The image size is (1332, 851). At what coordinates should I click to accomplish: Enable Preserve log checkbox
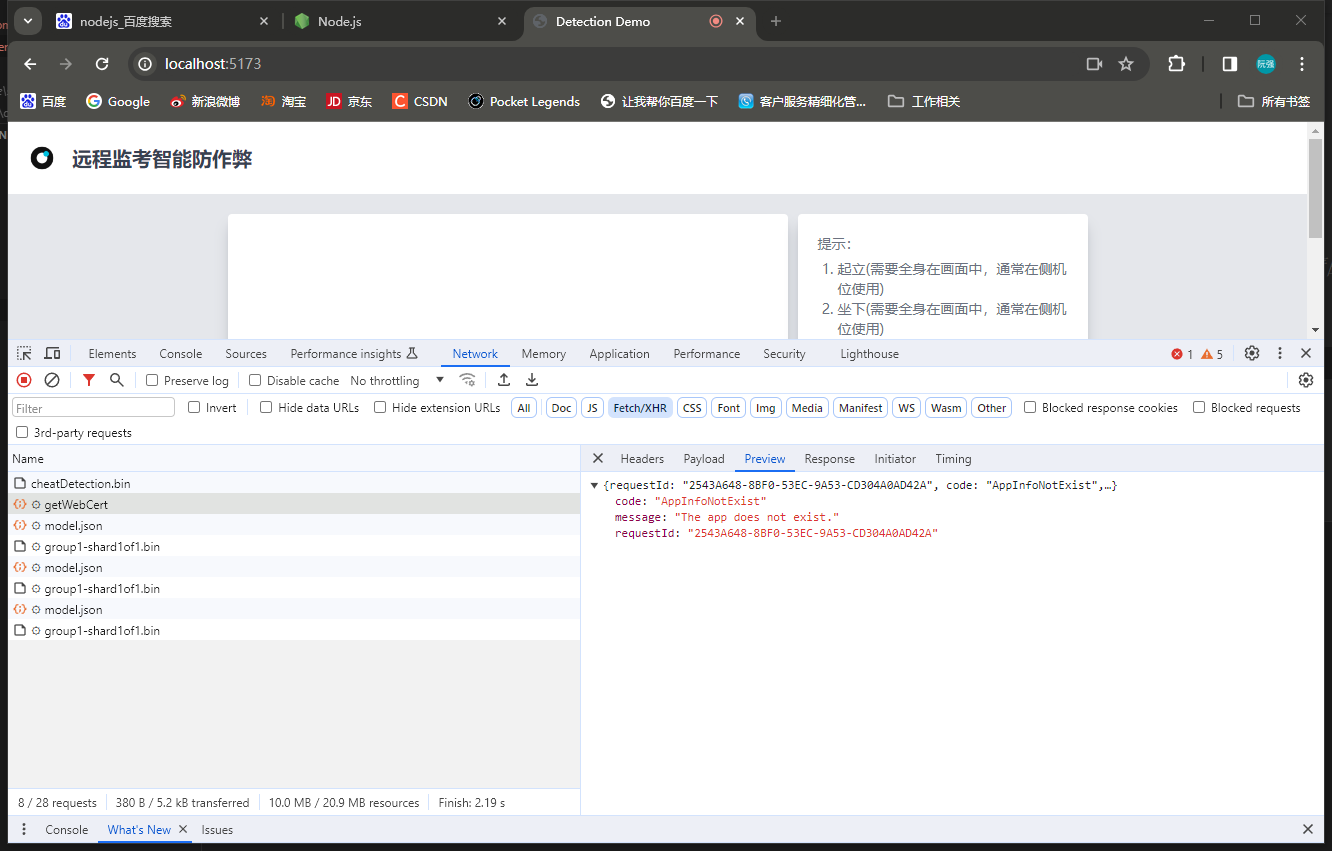tap(152, 380)
